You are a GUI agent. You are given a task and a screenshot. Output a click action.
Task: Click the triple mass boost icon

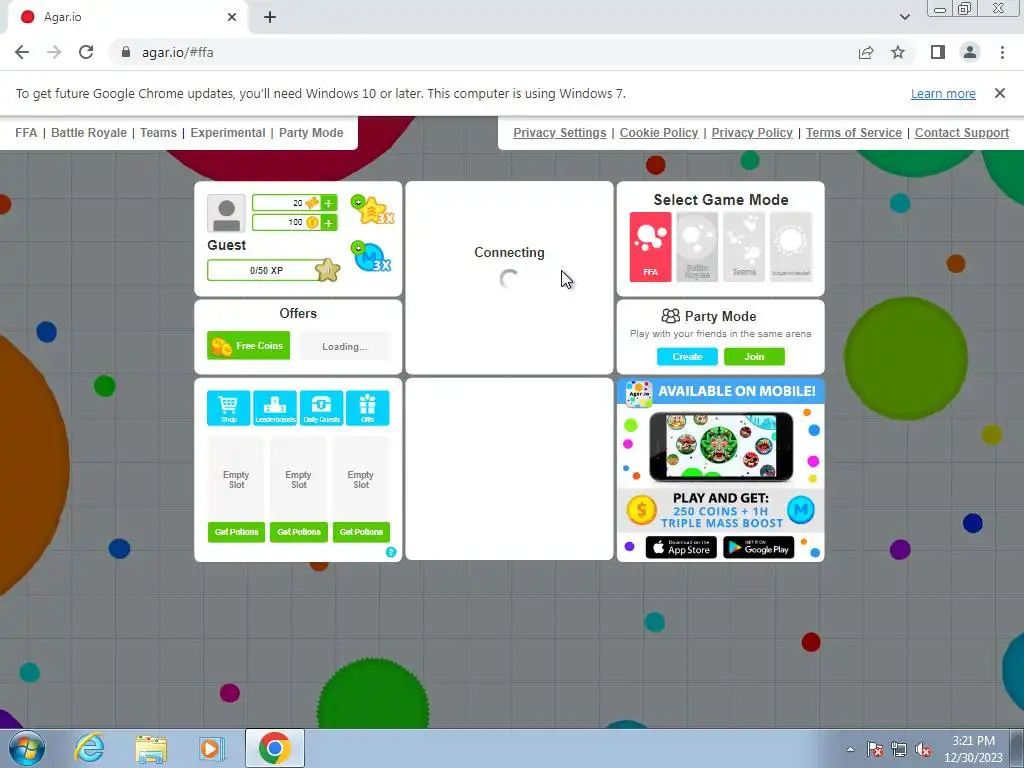point(371,257)
